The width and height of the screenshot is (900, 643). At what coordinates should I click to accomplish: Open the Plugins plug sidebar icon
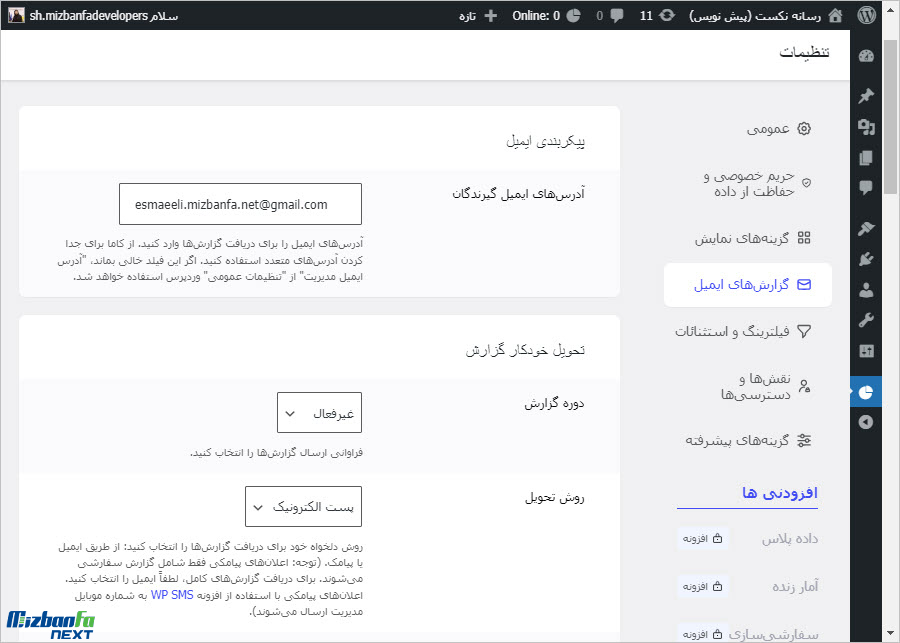pos(866,259)
